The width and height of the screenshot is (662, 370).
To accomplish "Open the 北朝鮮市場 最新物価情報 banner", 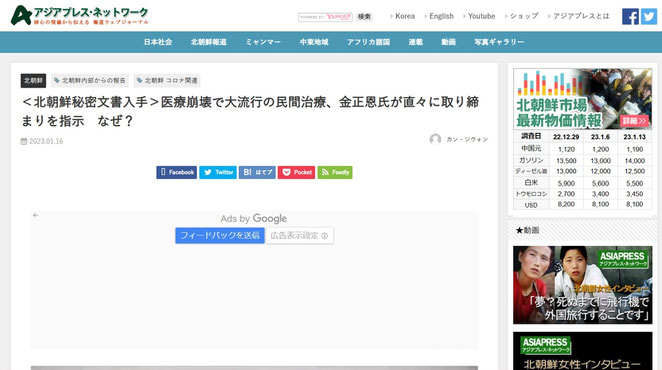I will pyautogui.click(x=583, y=99).
